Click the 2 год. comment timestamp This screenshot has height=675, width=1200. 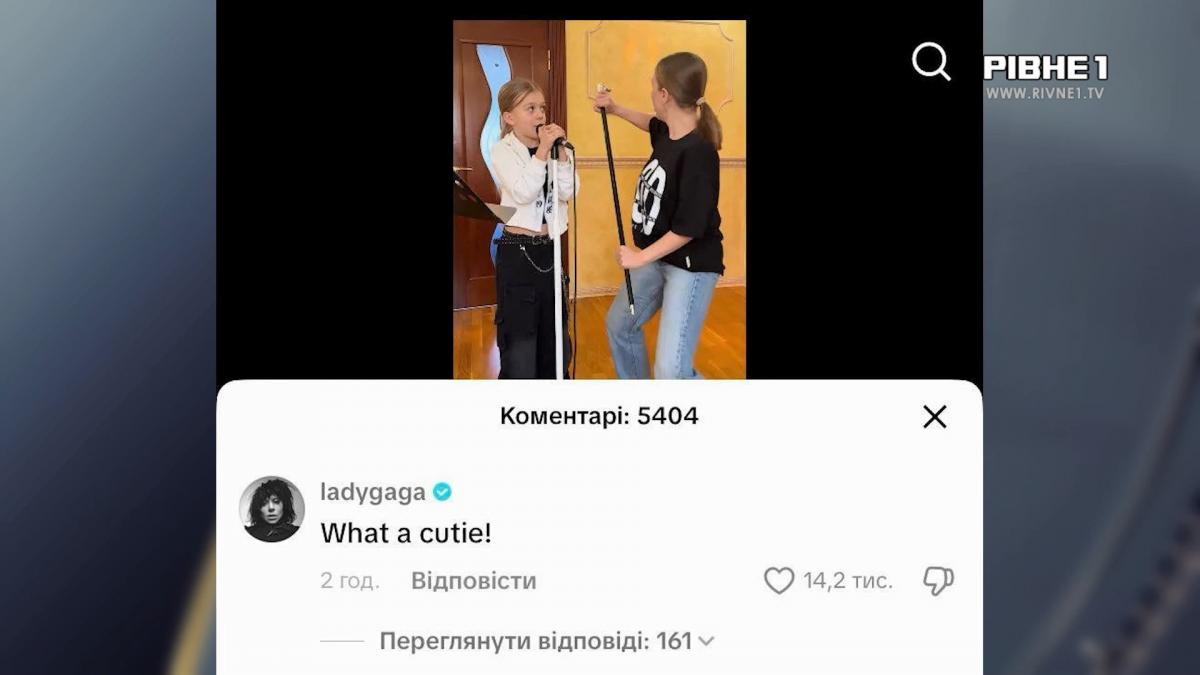pyautogui.click(x=350, y=581)
